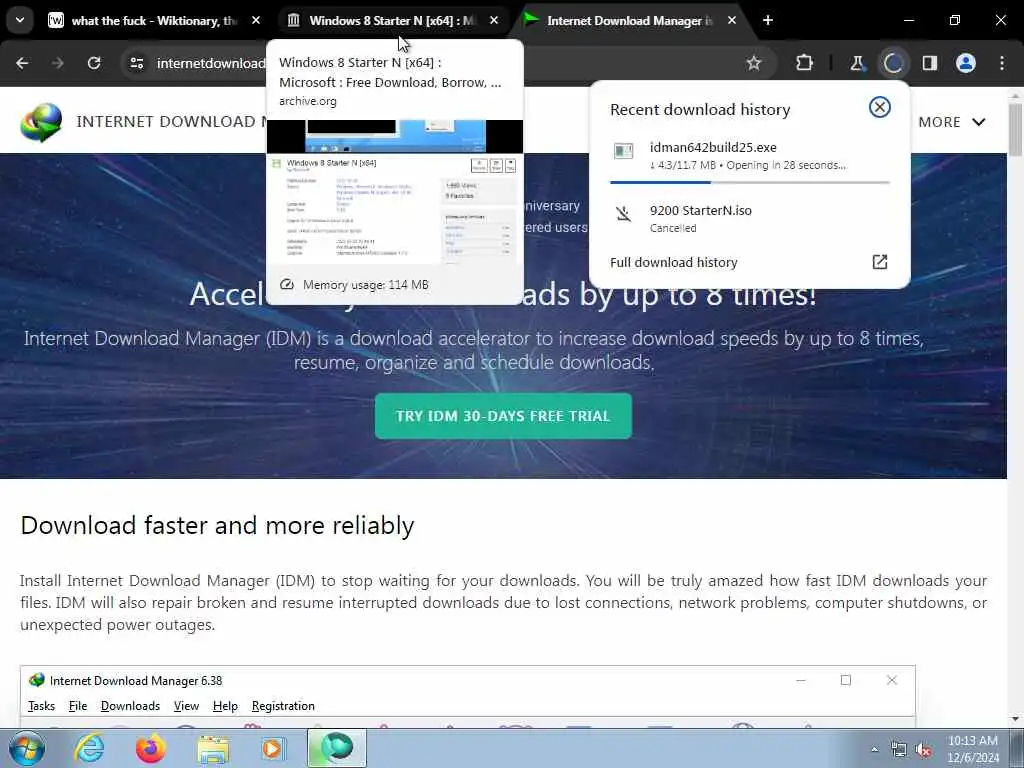
Task: Click the IDM globe logo
Action: click(41, 122)
